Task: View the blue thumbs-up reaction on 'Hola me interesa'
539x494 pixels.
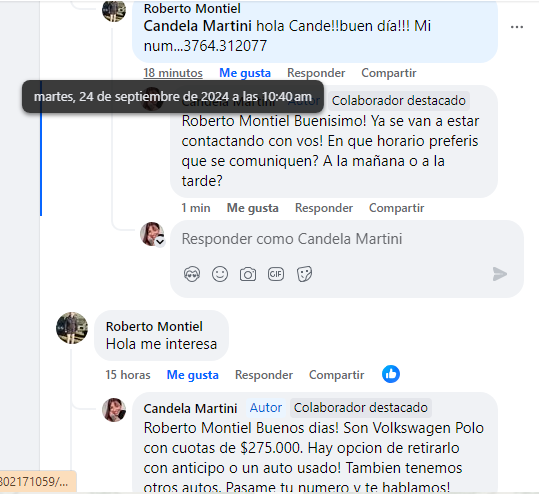Action: 391,374
